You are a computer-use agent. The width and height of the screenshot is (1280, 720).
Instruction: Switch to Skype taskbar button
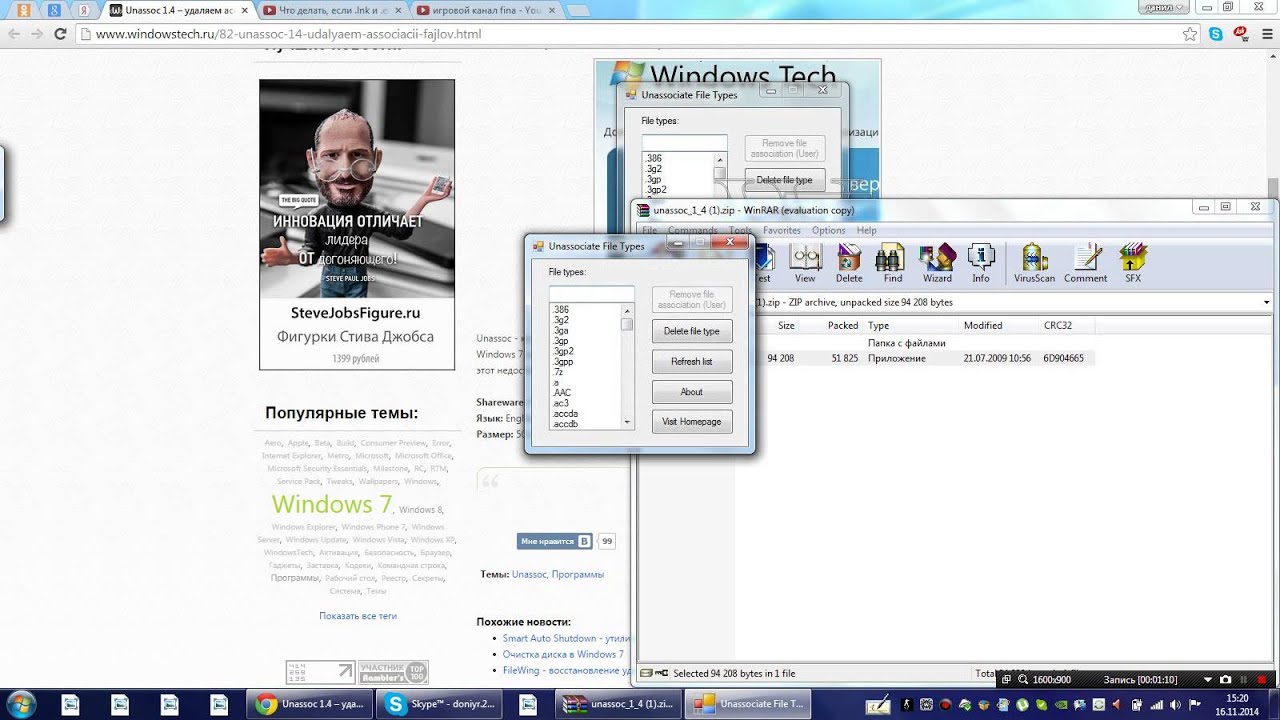pyautogui.click(x=439, y=704)
